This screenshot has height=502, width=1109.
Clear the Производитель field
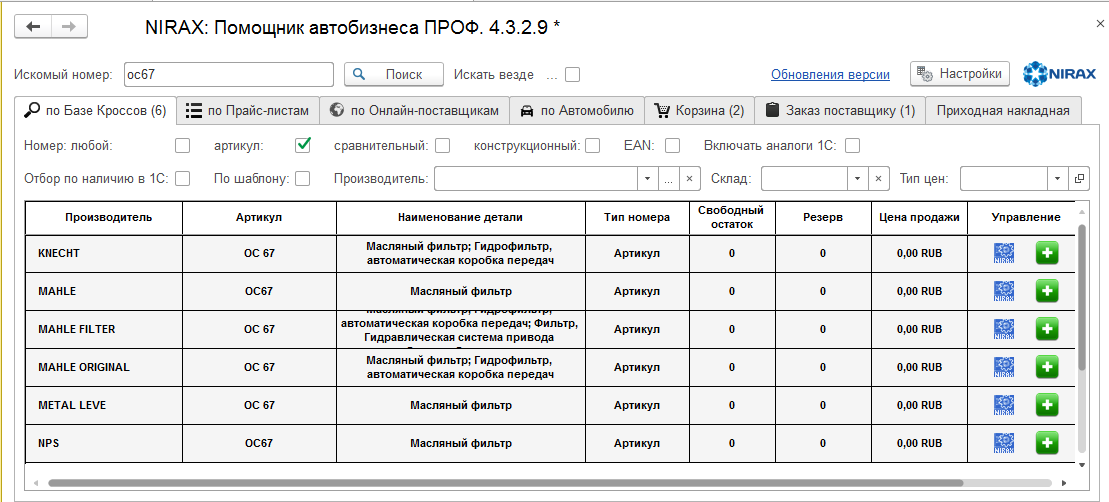690,179
